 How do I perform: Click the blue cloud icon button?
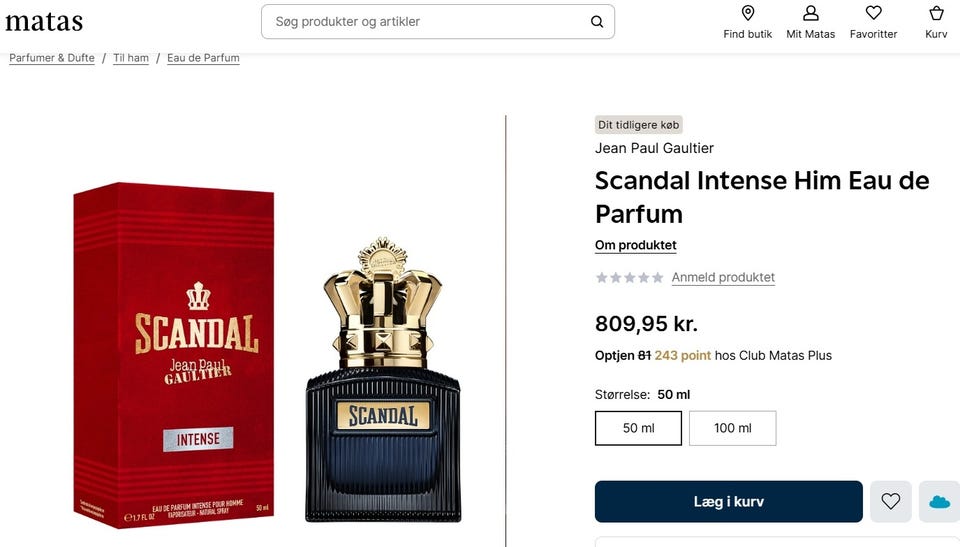tap(939, 502)
